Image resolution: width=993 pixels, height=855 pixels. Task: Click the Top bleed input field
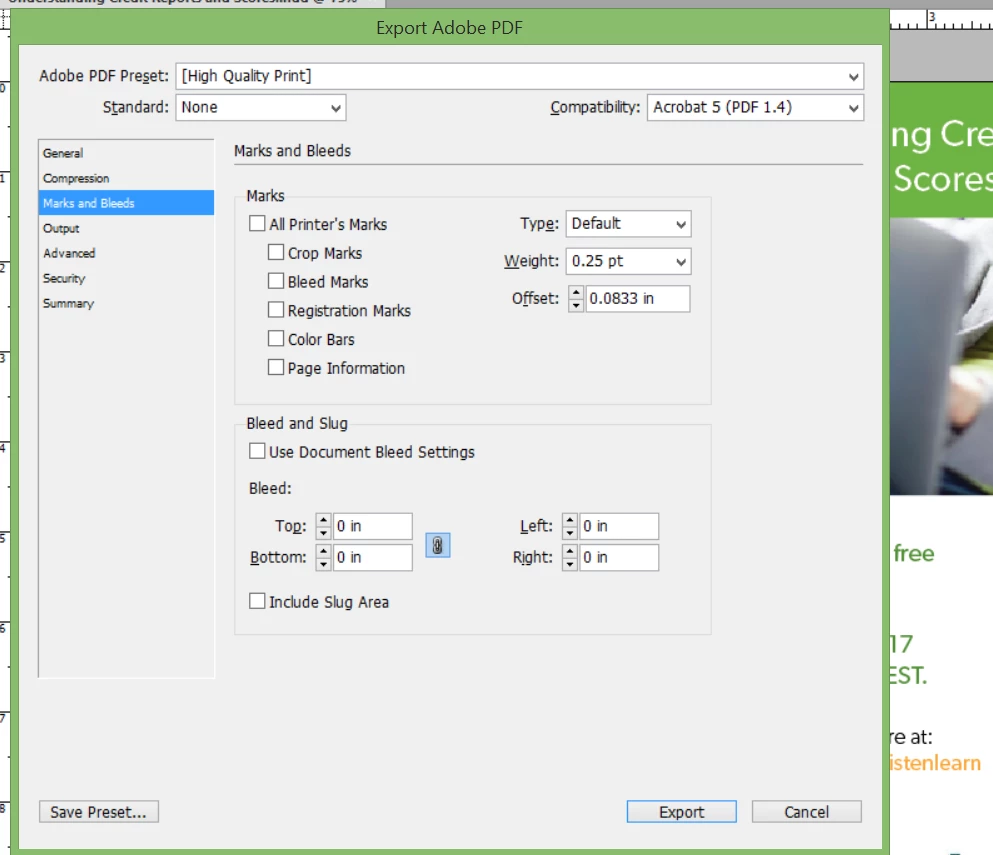[372, 526]
